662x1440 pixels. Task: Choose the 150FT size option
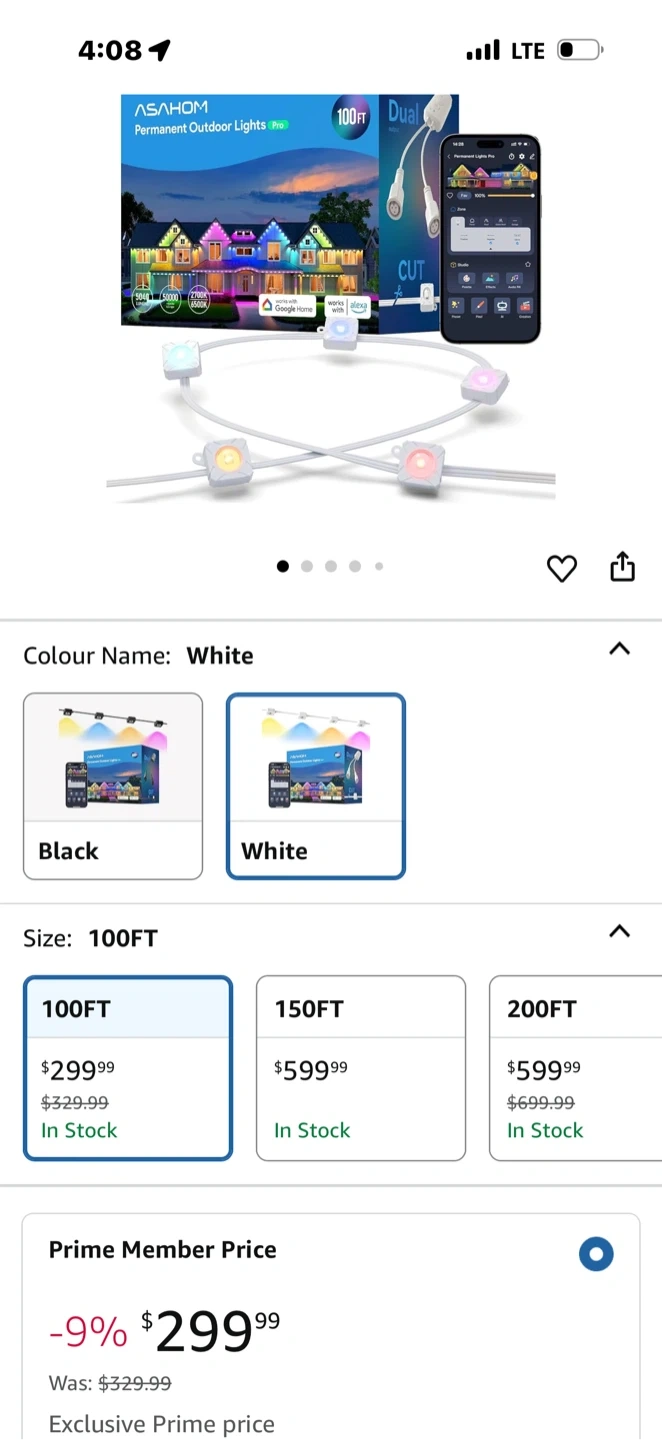coord(361,1068)
